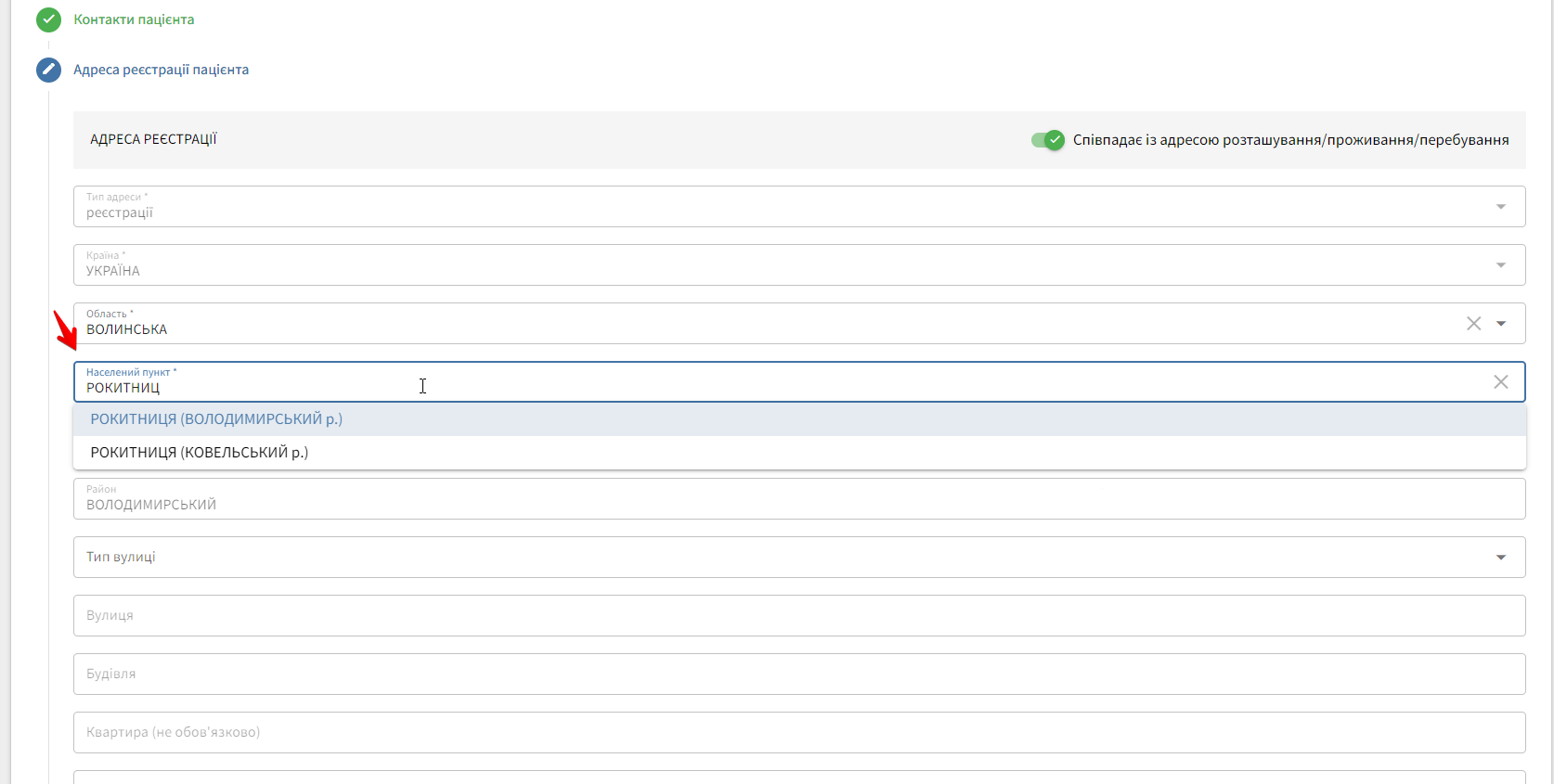Clear the Область field with X icon

pyautogui.click(x=1473, y=324)
